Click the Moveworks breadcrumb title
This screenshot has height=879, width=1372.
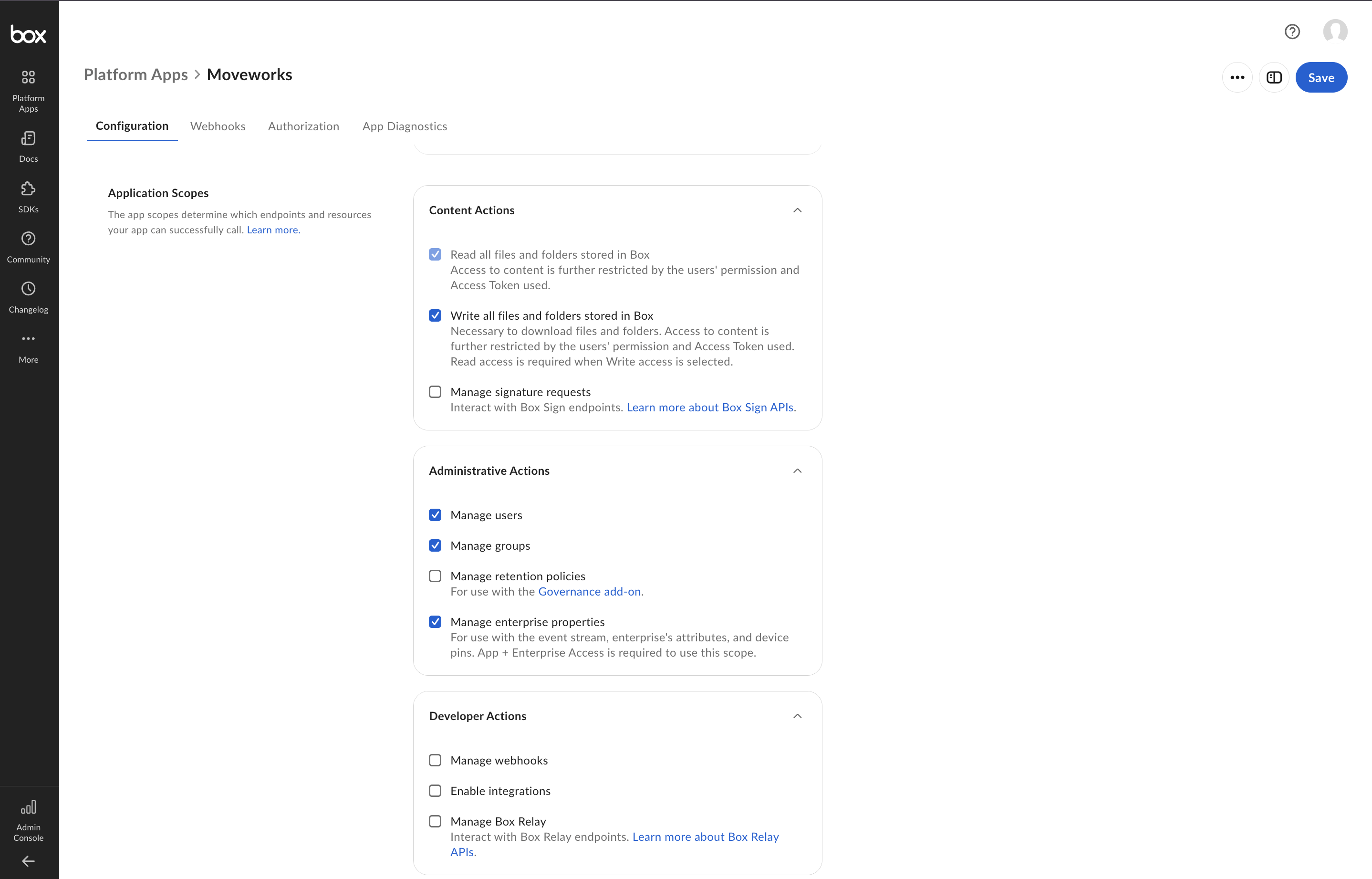(249, 75)
